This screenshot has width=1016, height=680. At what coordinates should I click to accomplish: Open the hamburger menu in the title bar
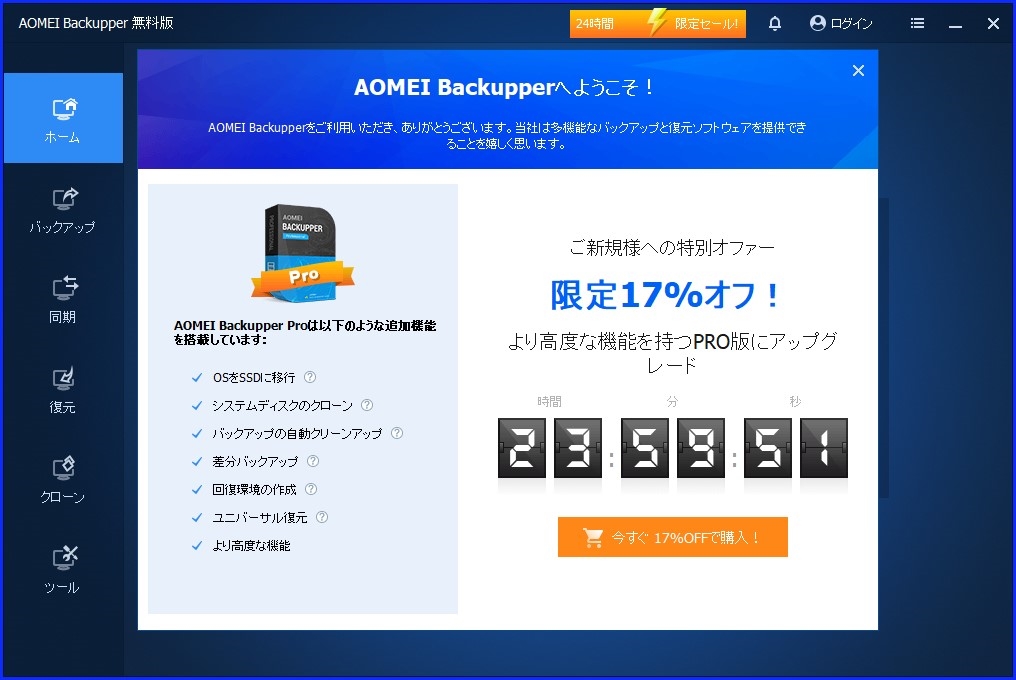tap(917, 23)
